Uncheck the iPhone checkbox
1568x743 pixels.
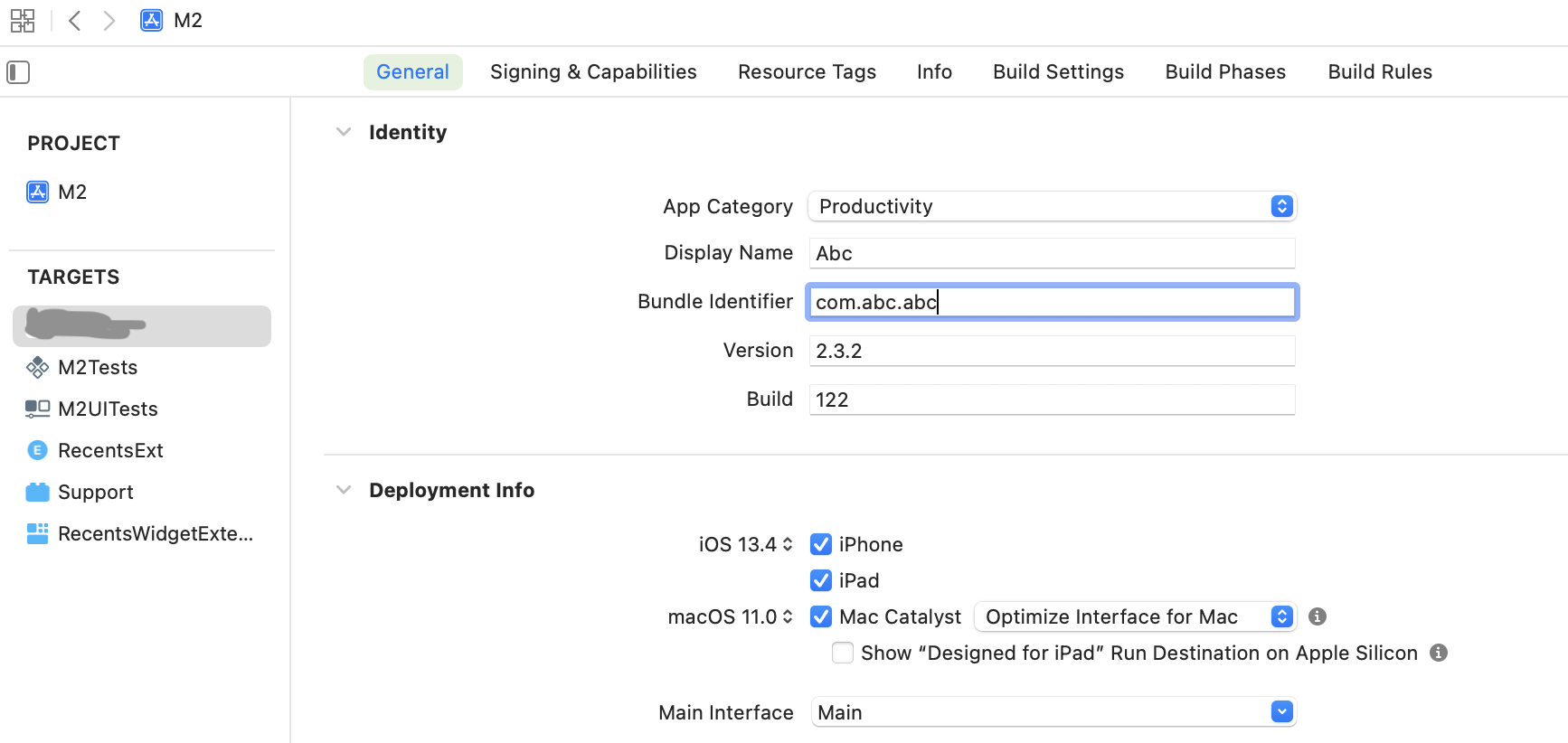pos(821,544)
